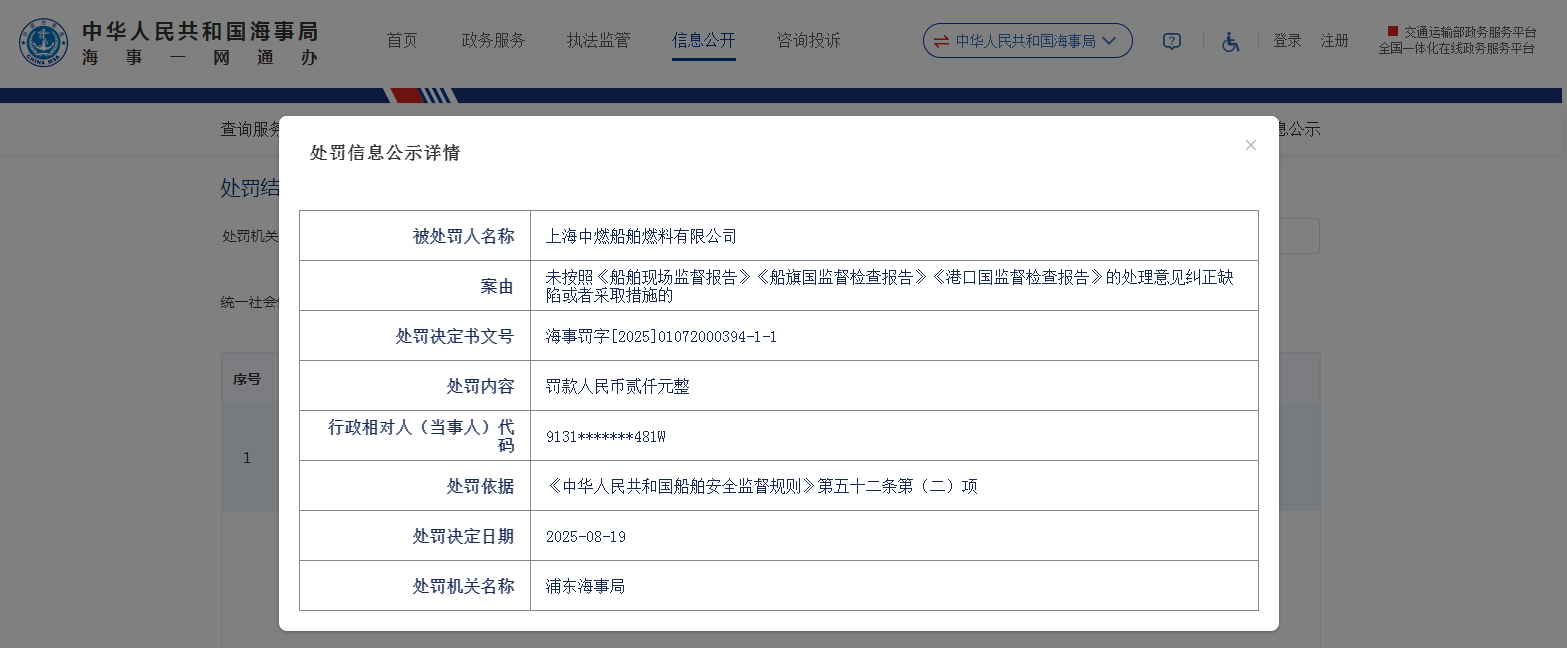The image size is (1567, 648).
Task: Click the 登录 link
Action: (1287, 41)
